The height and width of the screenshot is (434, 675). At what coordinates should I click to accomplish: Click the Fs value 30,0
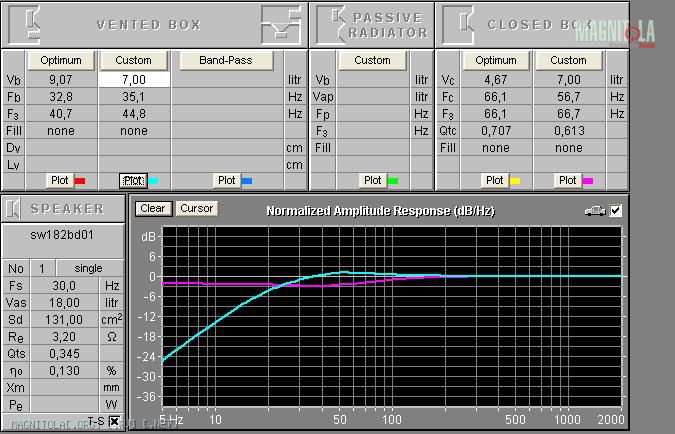coord(64,286)
